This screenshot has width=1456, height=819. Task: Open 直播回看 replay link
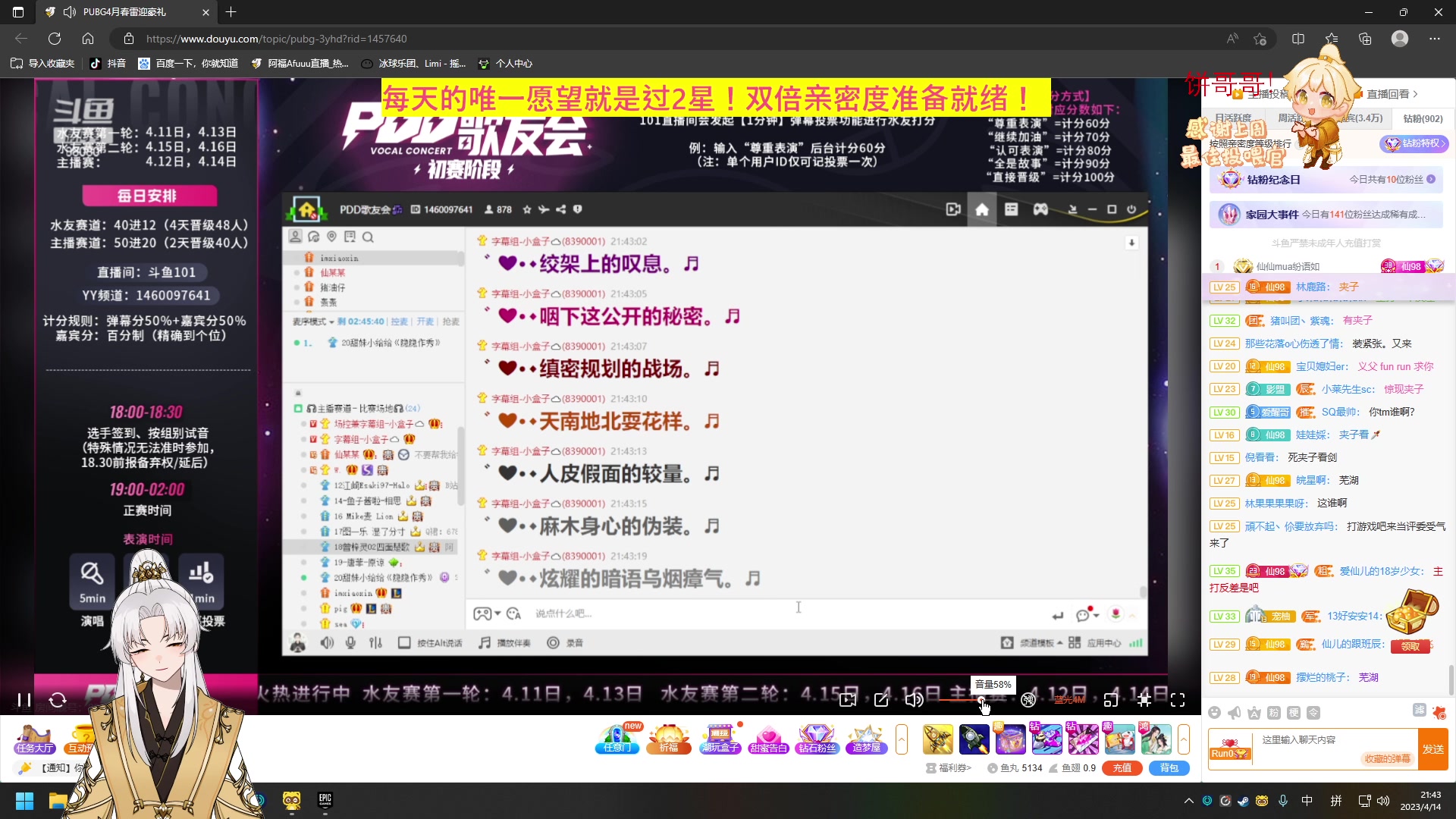1392,94
